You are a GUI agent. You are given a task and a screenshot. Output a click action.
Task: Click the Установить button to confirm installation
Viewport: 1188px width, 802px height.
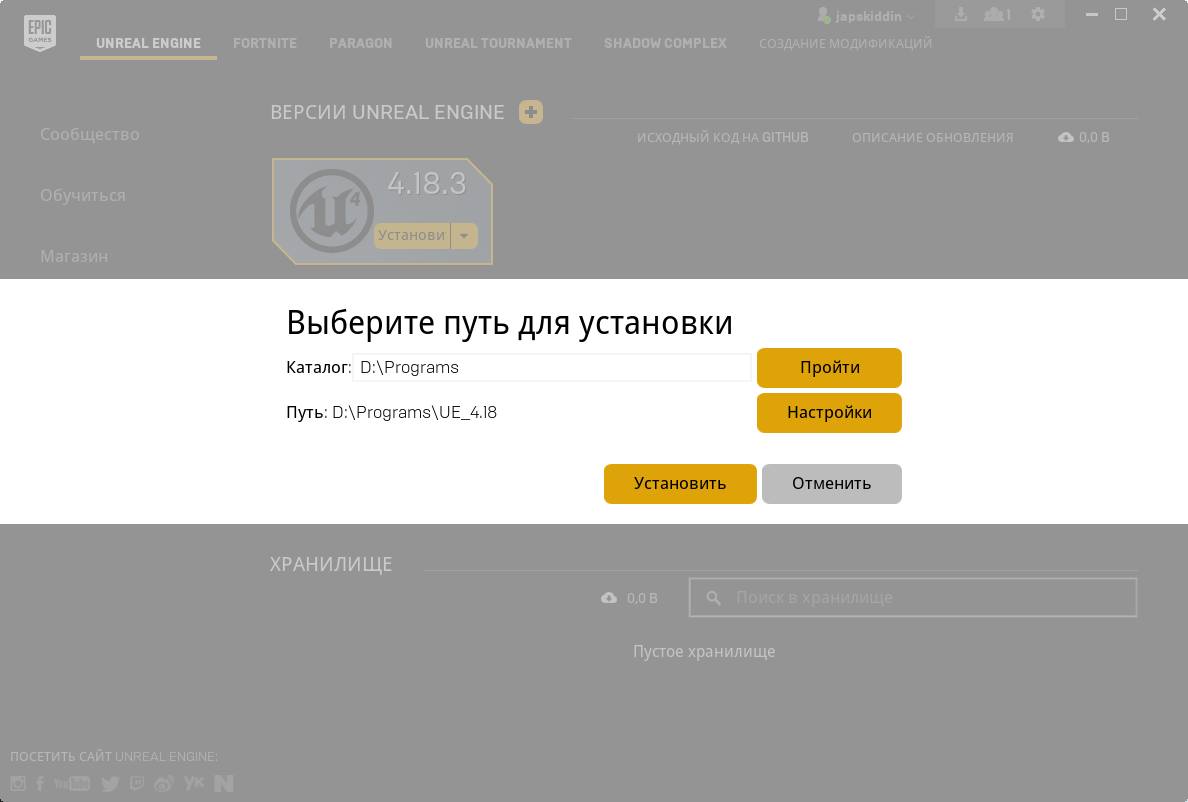pyautogui.click(x=680, y=483)
